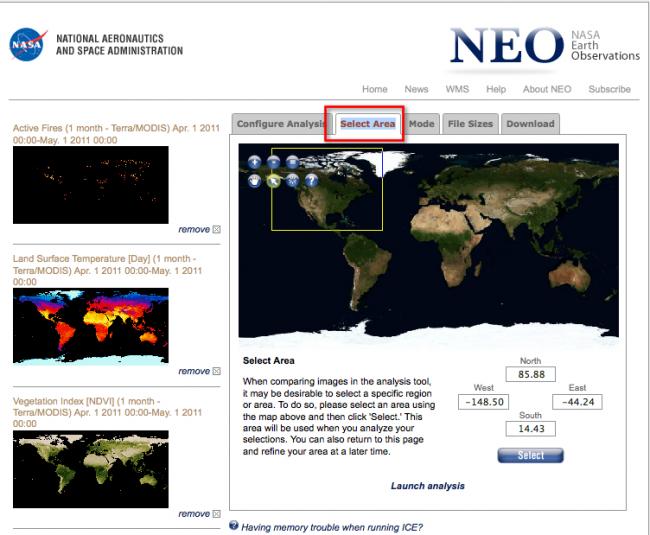The image size is (650, 535).
Task: Switch to the Configure Analysis tab
Action: tap(281, 124)
